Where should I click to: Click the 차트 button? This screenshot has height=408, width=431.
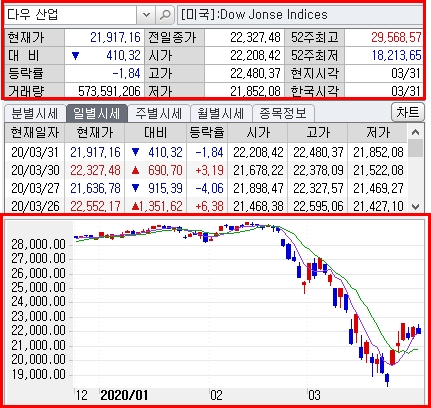pos(408,112)
